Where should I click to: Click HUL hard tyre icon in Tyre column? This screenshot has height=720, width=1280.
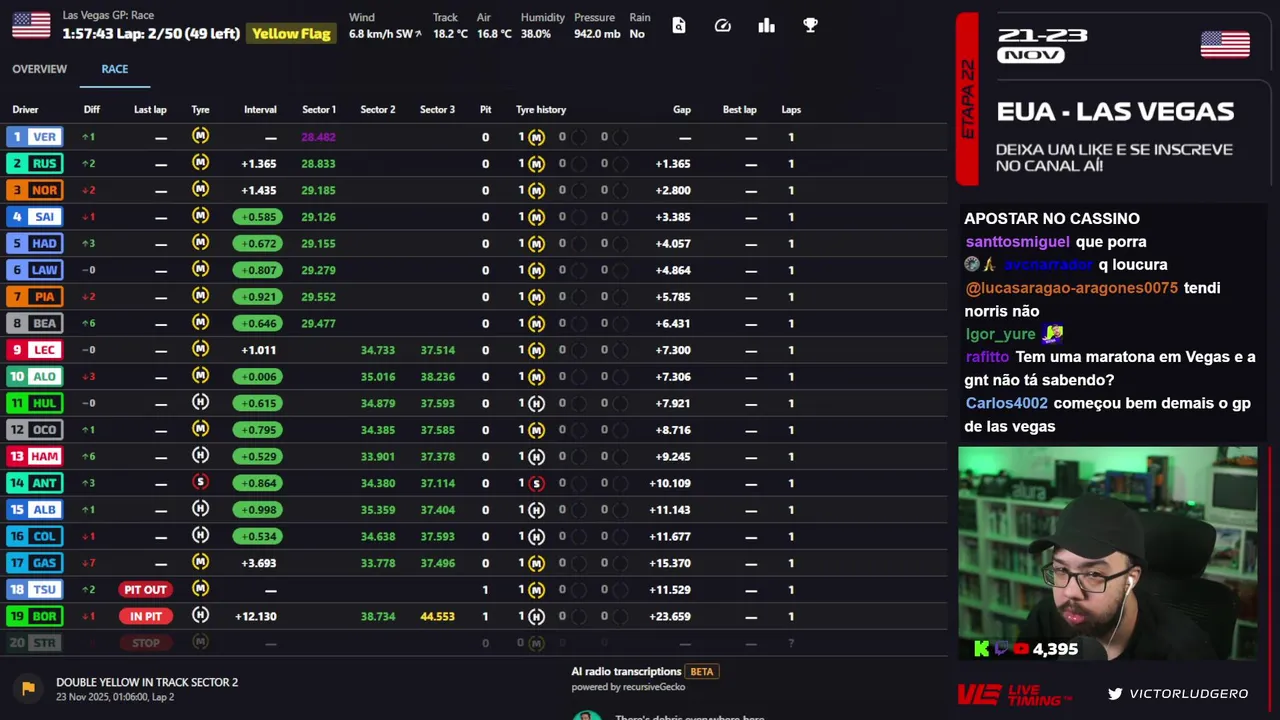[x=200, y=402]
